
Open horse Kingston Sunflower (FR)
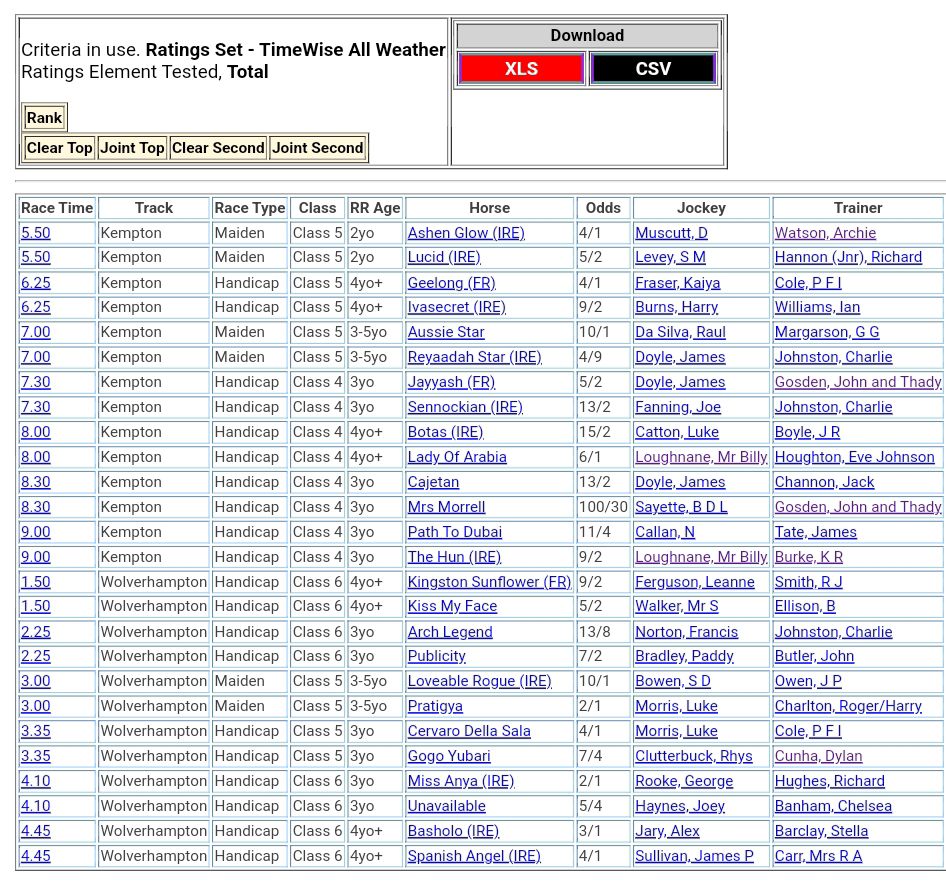coord(489,582)
